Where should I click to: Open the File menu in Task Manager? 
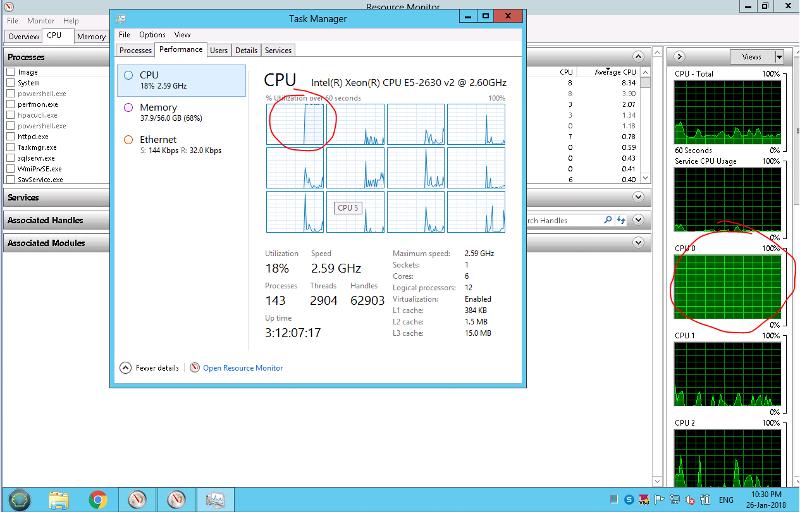[124, 35]
